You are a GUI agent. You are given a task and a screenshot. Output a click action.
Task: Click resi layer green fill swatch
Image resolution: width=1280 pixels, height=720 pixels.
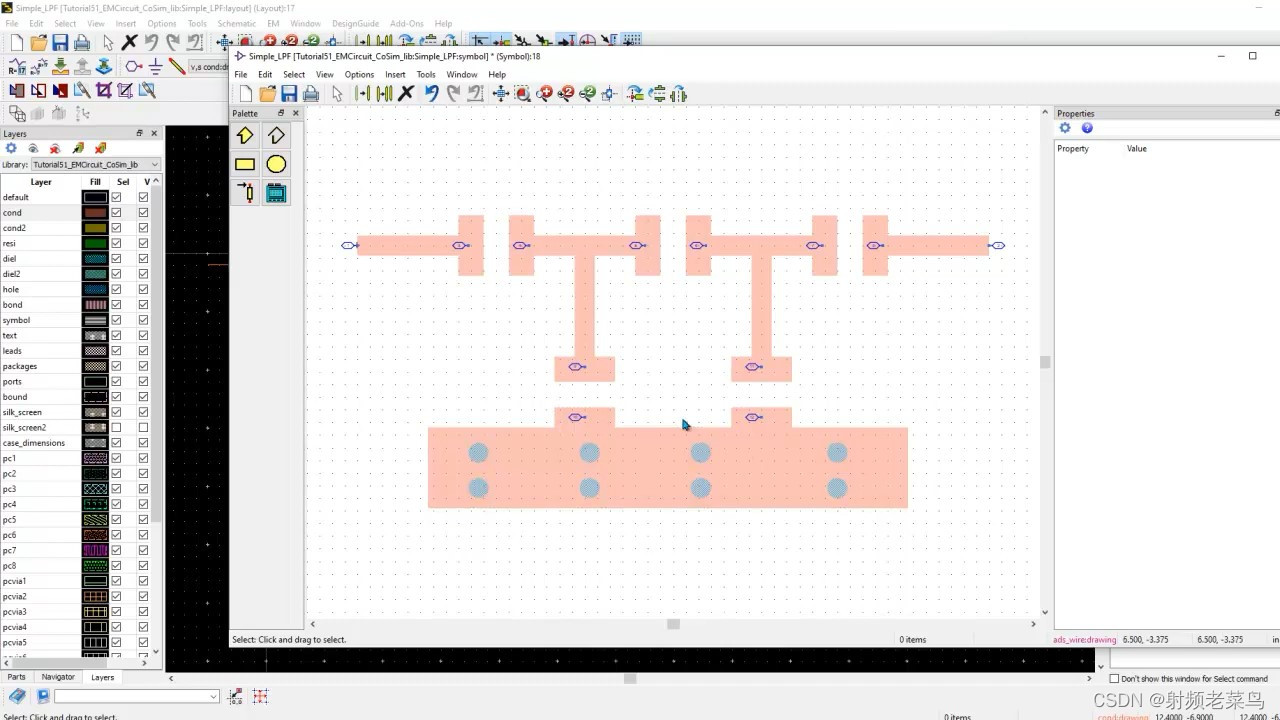click(95, 243)
